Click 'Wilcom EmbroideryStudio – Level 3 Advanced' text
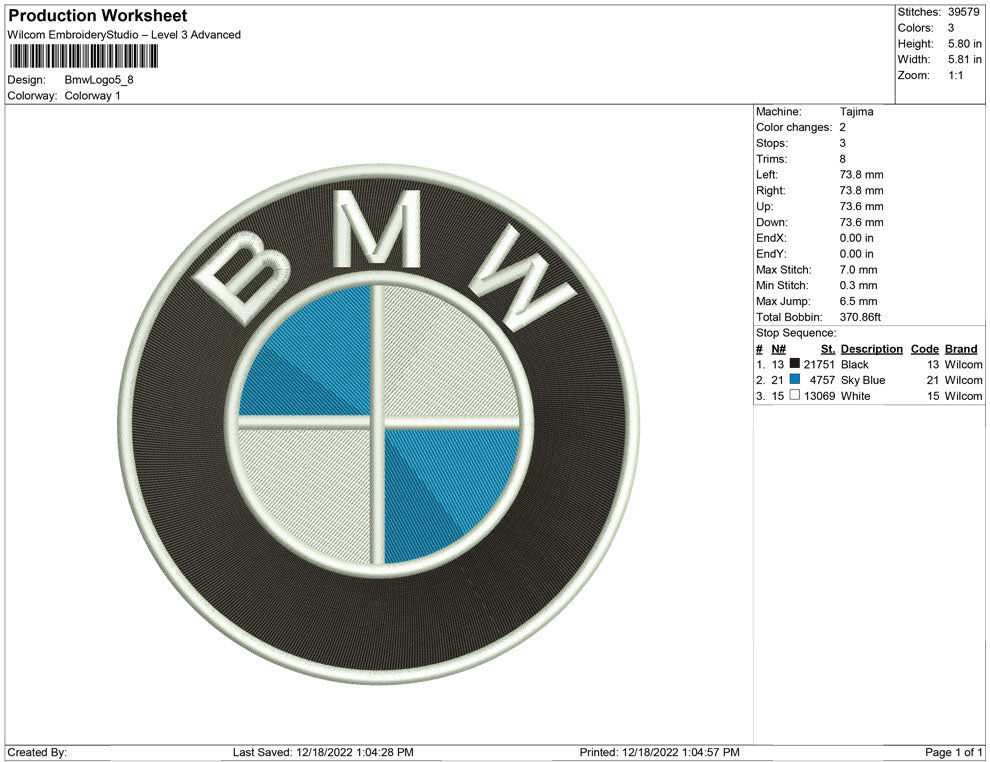 coord(124,35)
